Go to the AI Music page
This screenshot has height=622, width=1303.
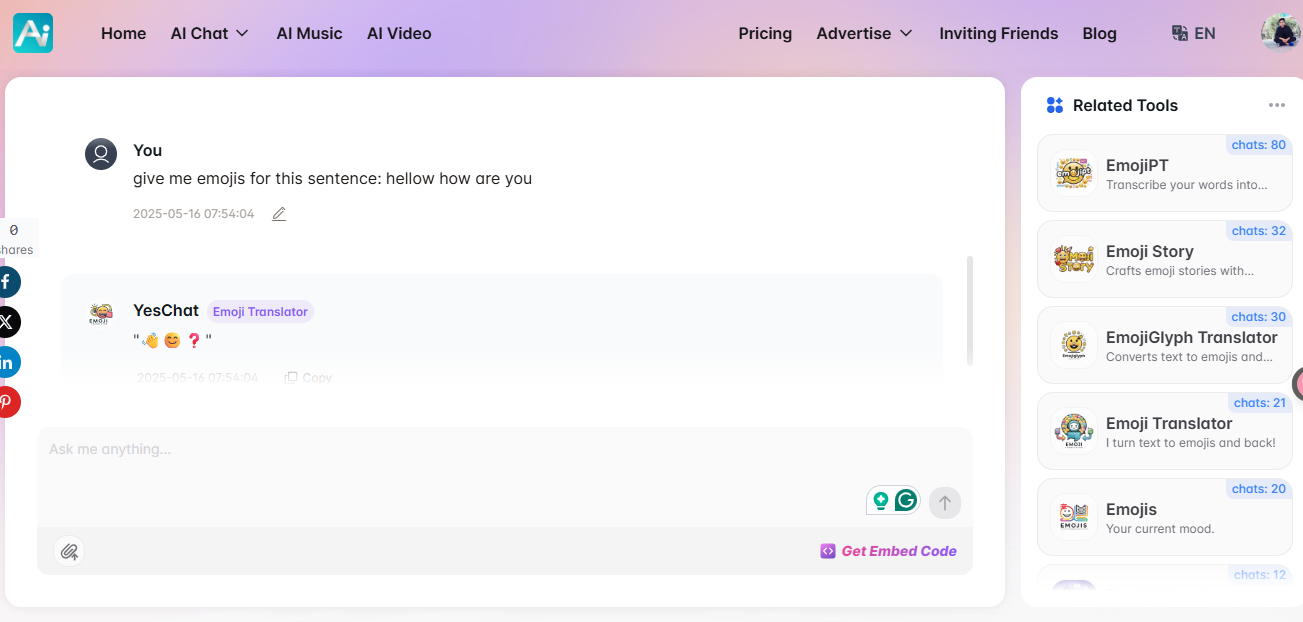309,33
